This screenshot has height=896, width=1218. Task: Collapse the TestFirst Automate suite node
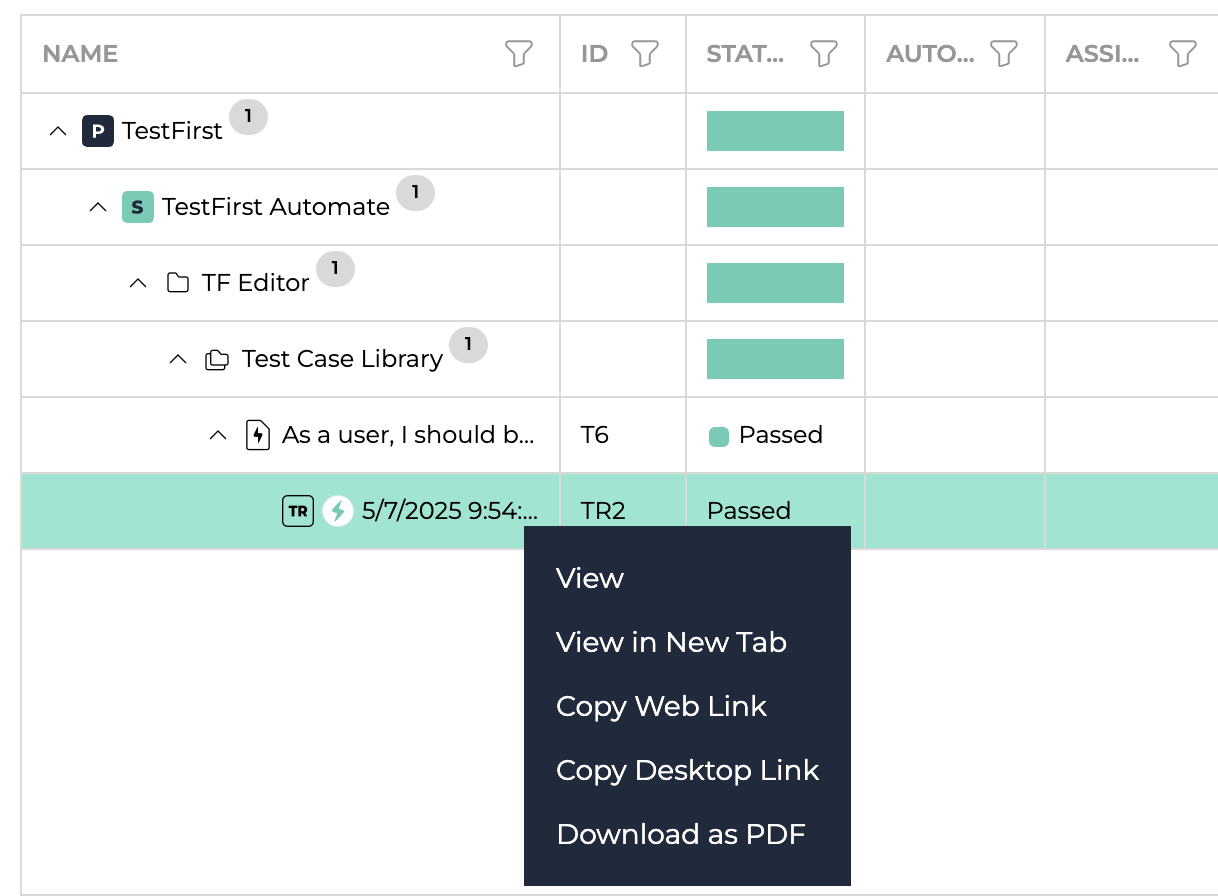98,207
